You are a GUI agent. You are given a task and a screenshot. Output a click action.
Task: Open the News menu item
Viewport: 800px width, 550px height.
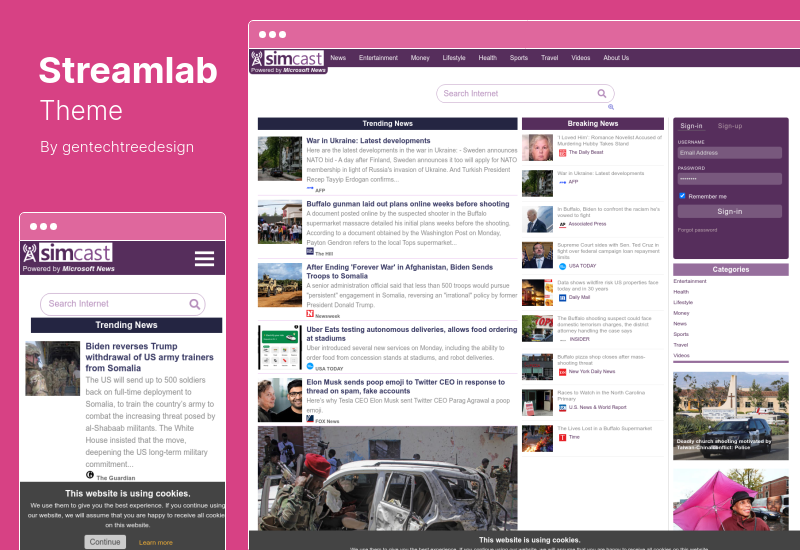pyautogui.click(x=338, y=58)
